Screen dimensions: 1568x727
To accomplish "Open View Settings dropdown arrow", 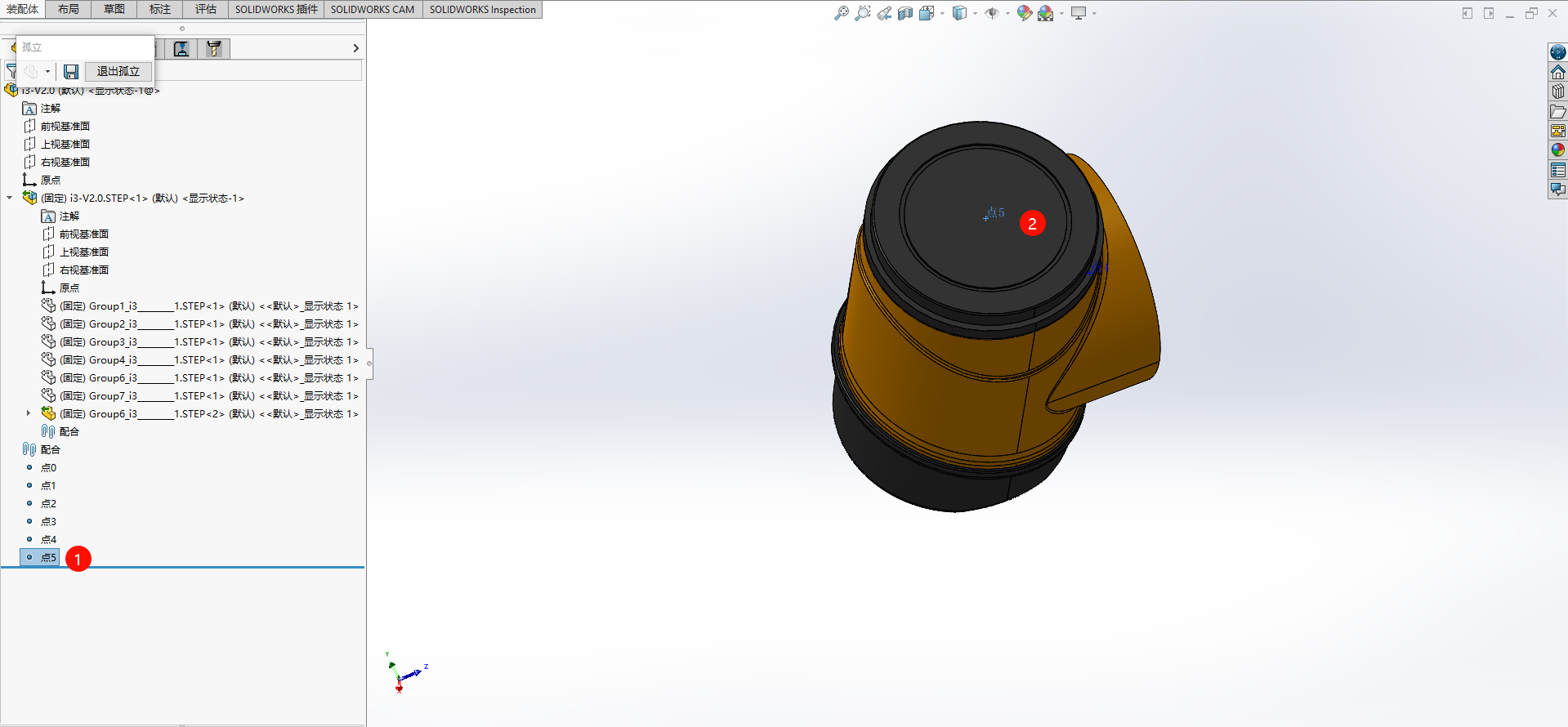I will [x=1094, y=13].
